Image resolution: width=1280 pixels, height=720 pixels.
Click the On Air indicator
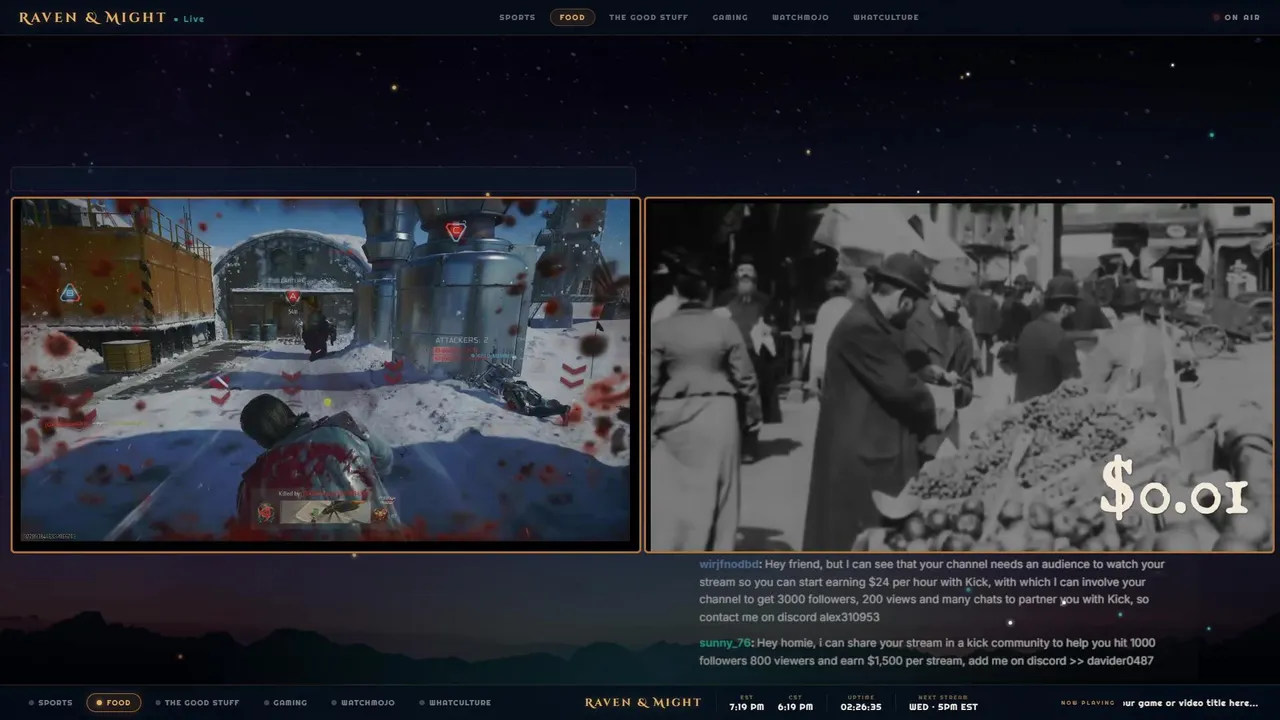tap(1237, 17)
